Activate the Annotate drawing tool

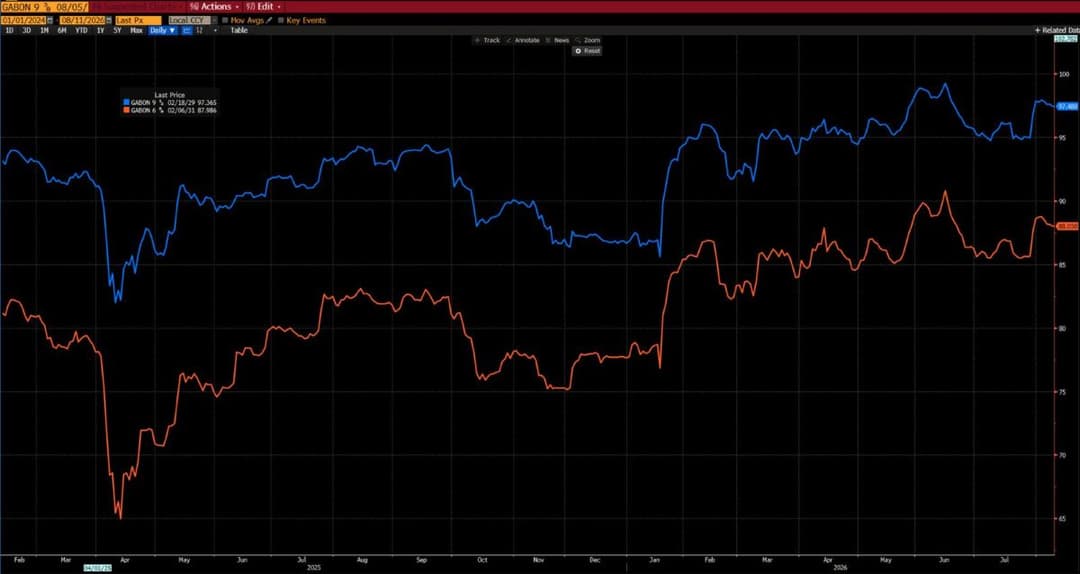523,41
